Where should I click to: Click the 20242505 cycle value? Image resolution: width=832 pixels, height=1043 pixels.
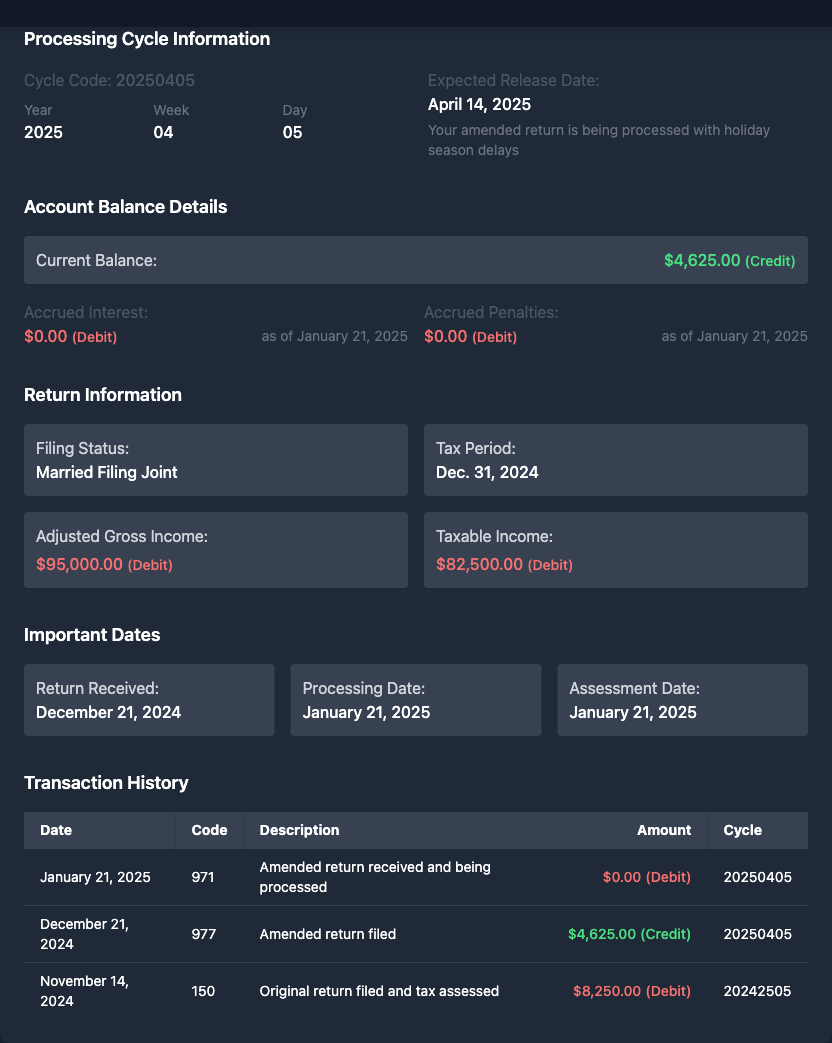[757, 991]
